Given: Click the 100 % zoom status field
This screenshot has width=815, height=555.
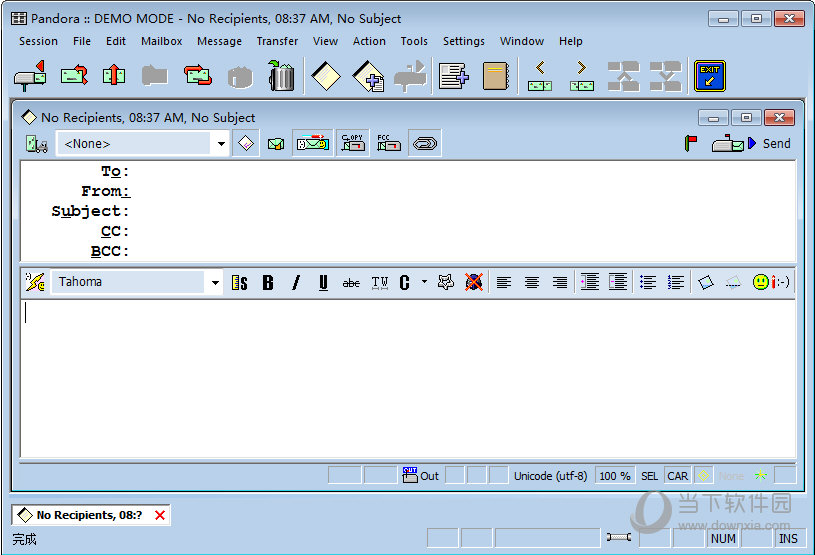Looking at the screenshot, I should point(615,475).
